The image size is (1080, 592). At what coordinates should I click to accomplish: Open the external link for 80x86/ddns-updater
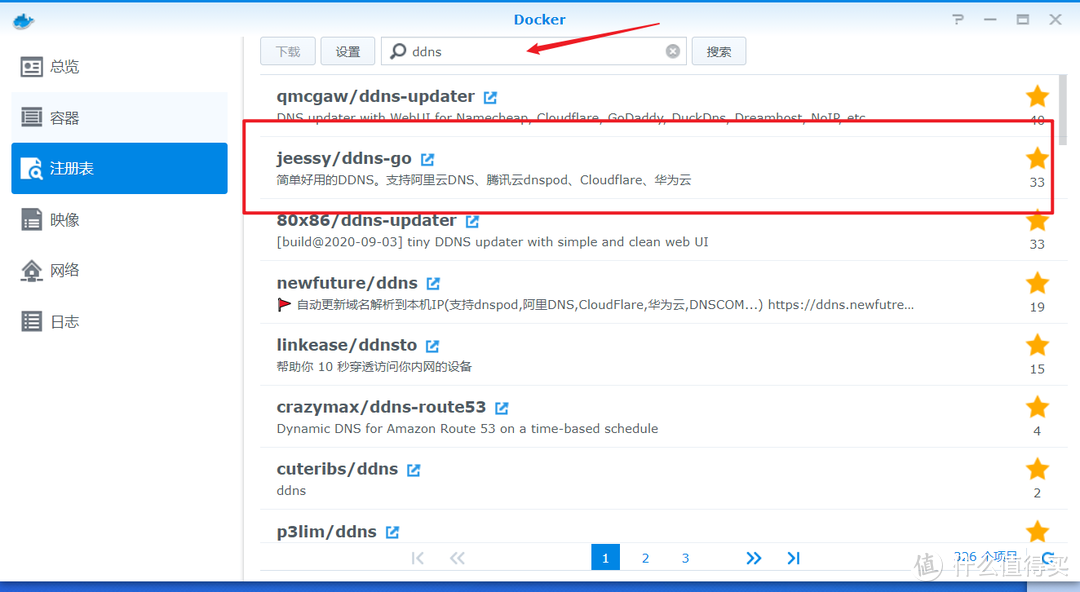tap(472, 221)
